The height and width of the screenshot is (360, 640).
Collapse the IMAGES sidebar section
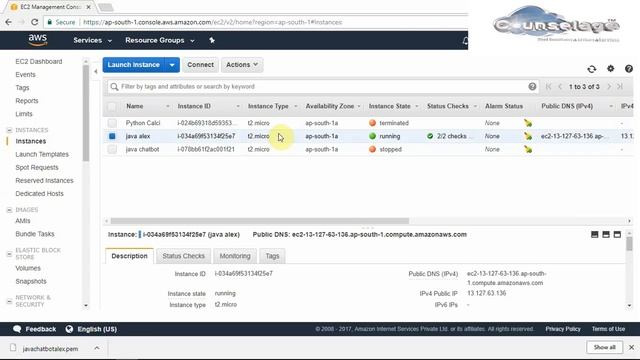(9, 210)
